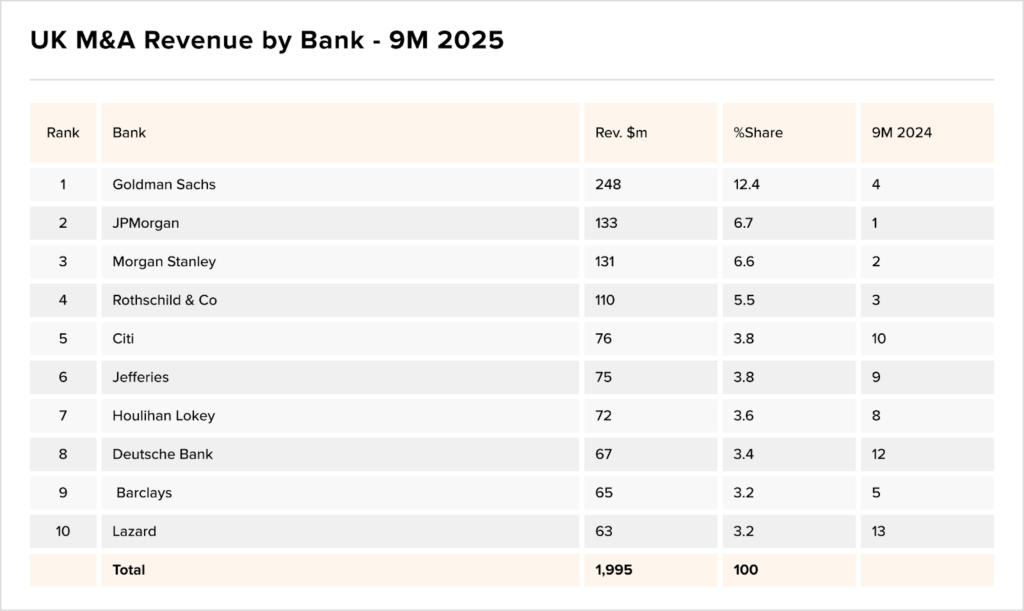Screen dimensions: 1024x611
Task: Select Rothschild & Co in the table
Action: click(x=165, y=300)
